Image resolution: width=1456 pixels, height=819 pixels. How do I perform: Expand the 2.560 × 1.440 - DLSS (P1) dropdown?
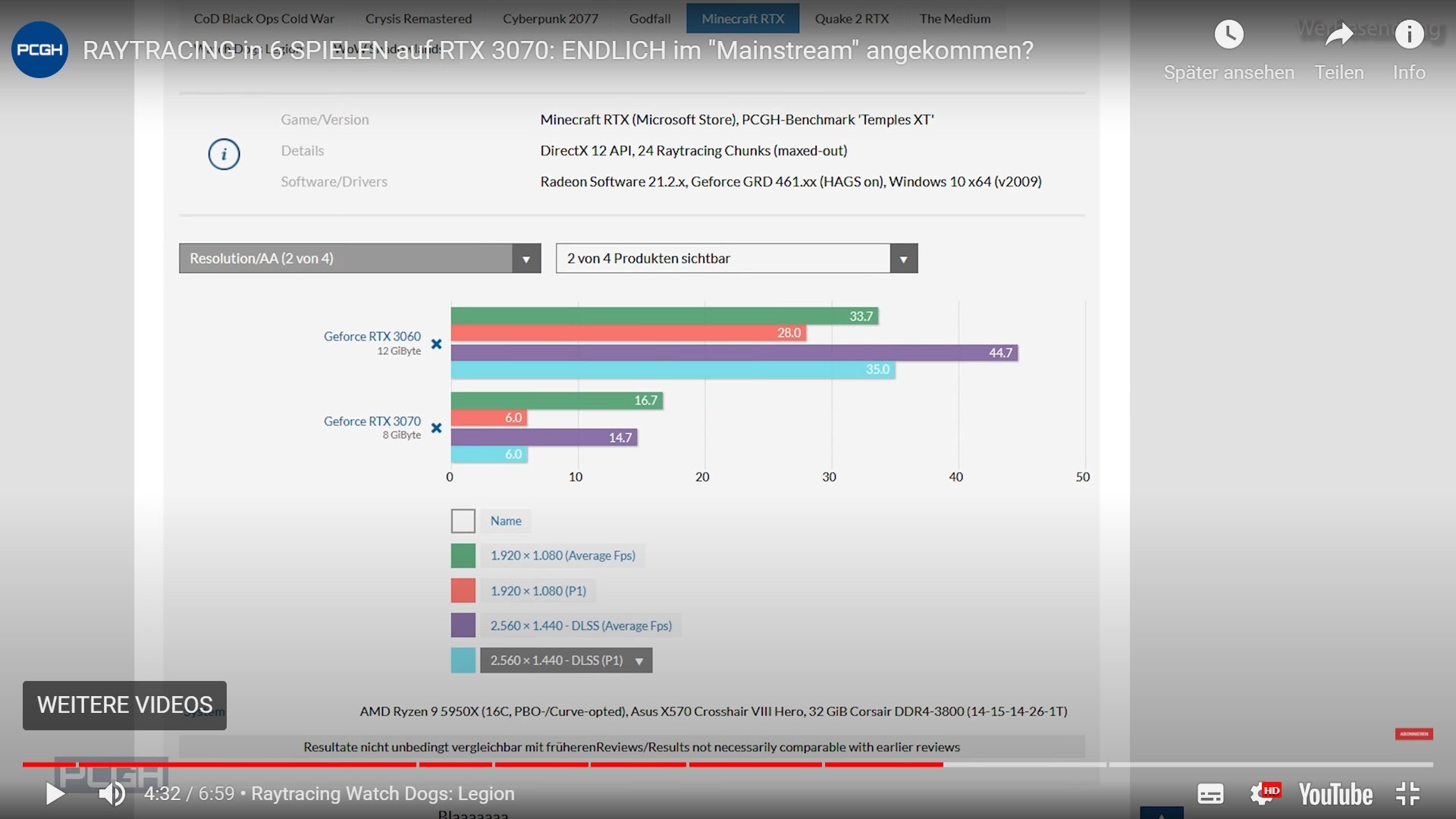coord(639,661)
